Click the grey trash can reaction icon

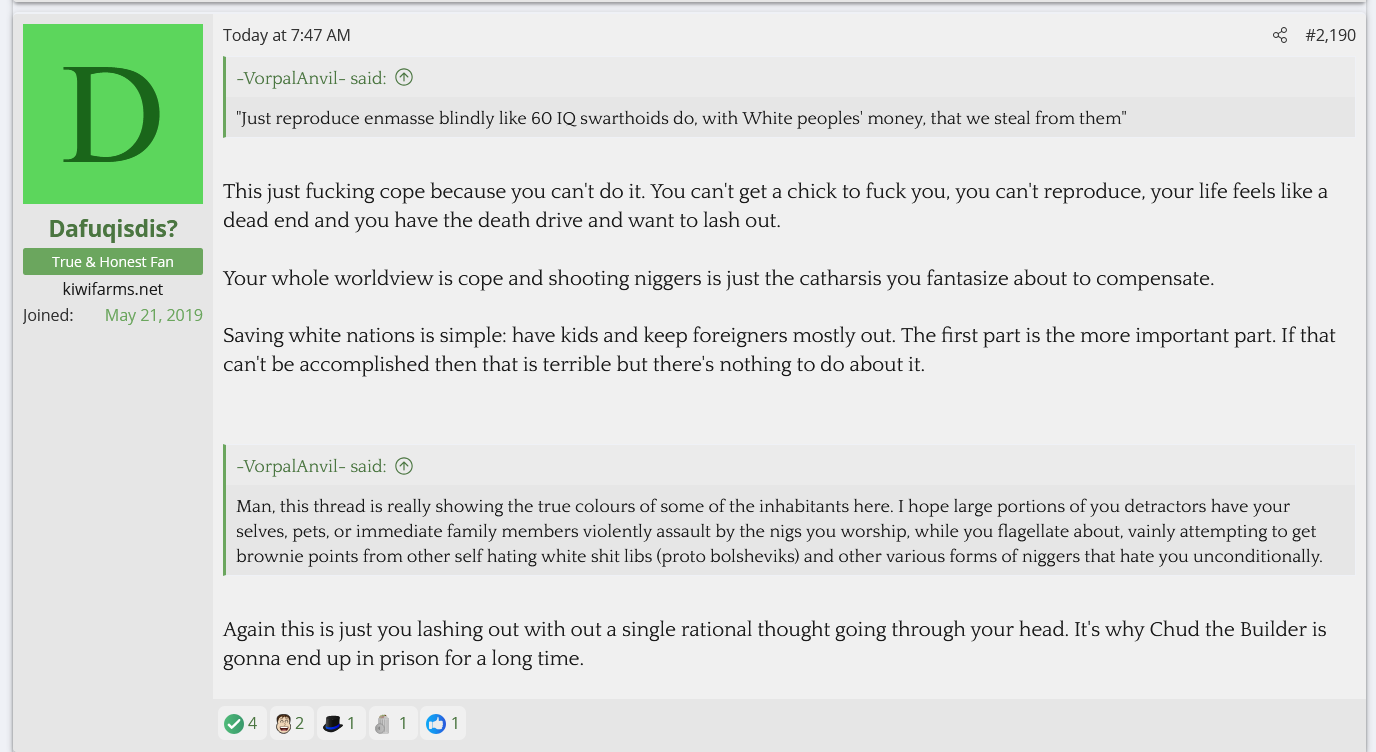[382, 723]
